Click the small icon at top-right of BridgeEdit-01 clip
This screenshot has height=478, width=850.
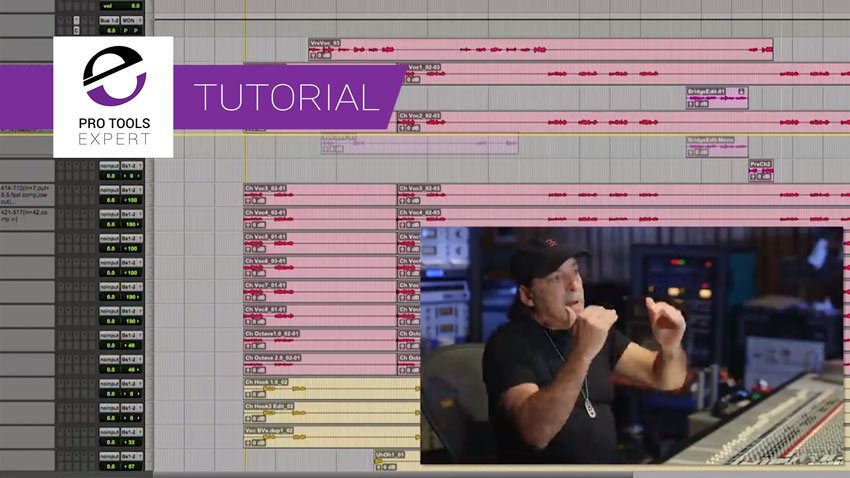[742, 92]
